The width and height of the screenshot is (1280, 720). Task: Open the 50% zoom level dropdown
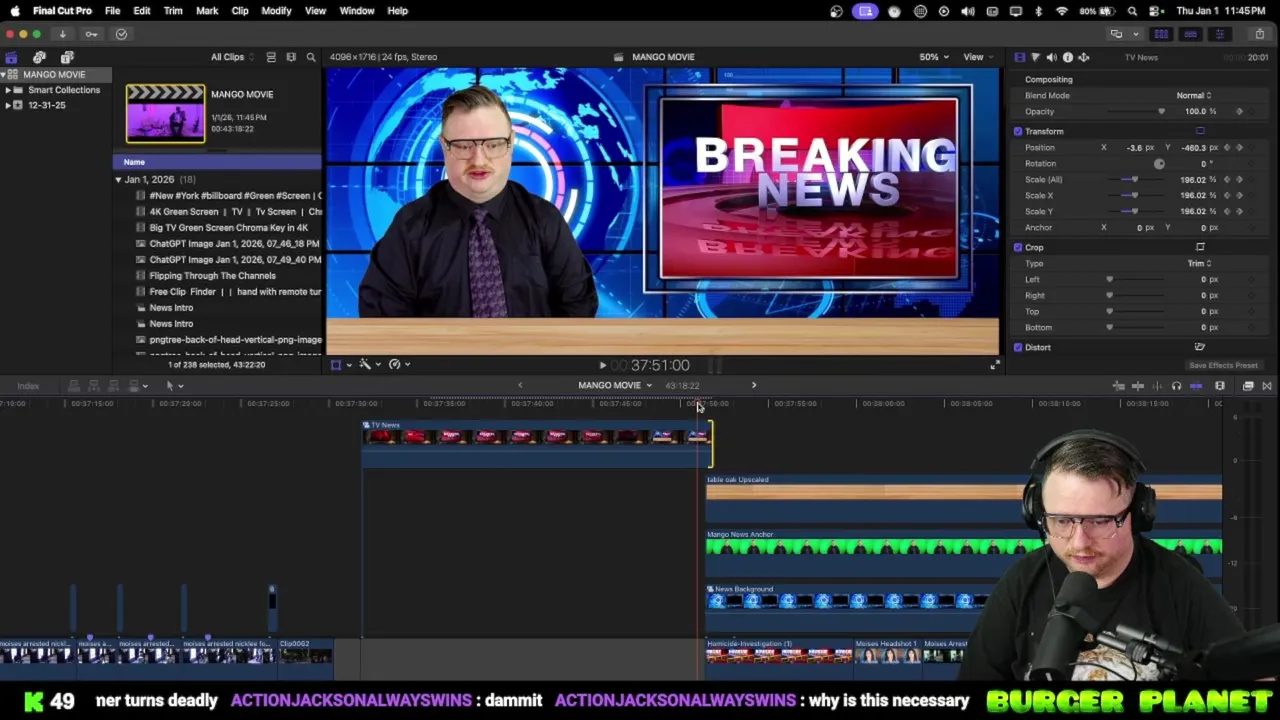click(934, 57)
